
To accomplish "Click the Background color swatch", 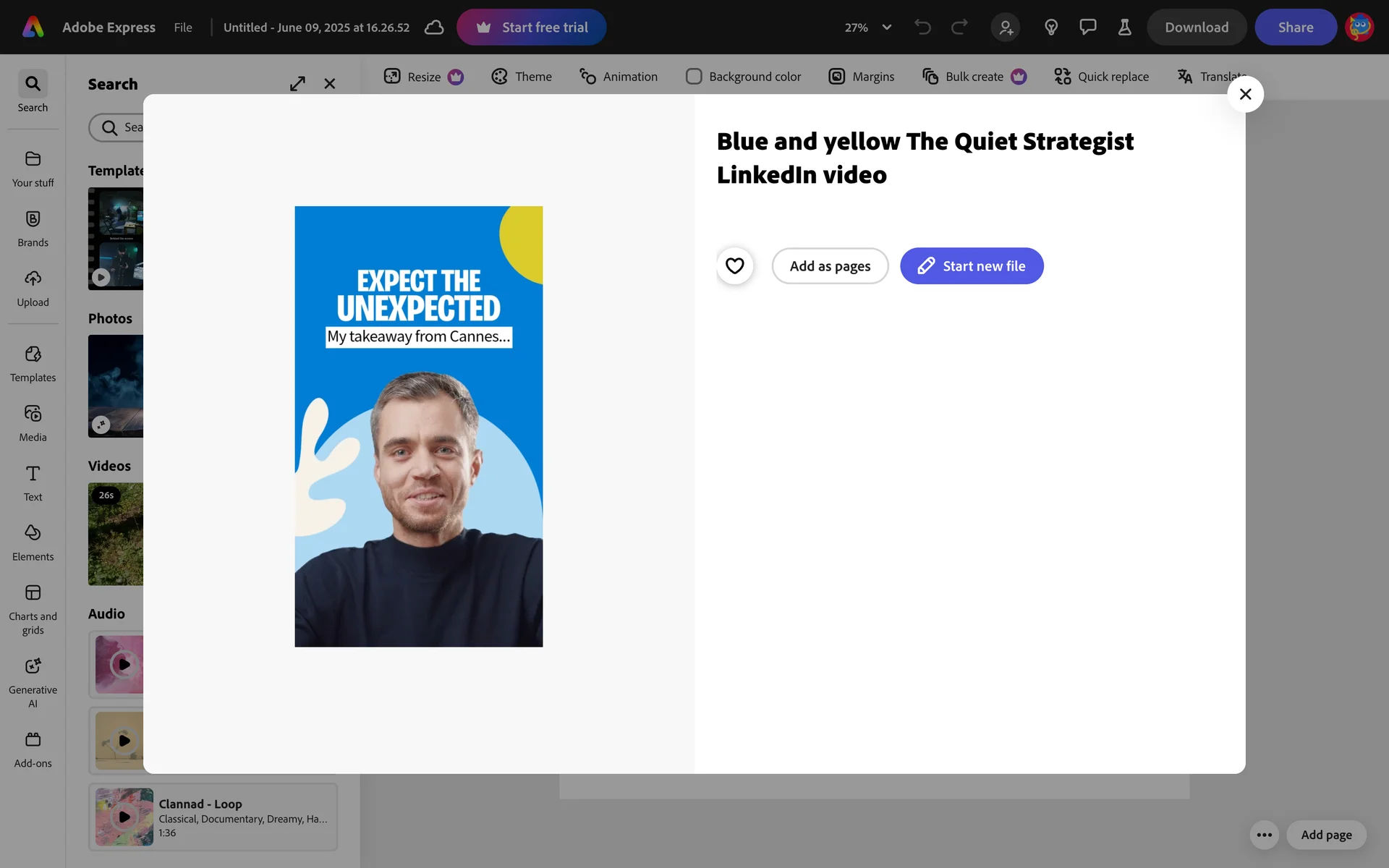I will (693, 77).
